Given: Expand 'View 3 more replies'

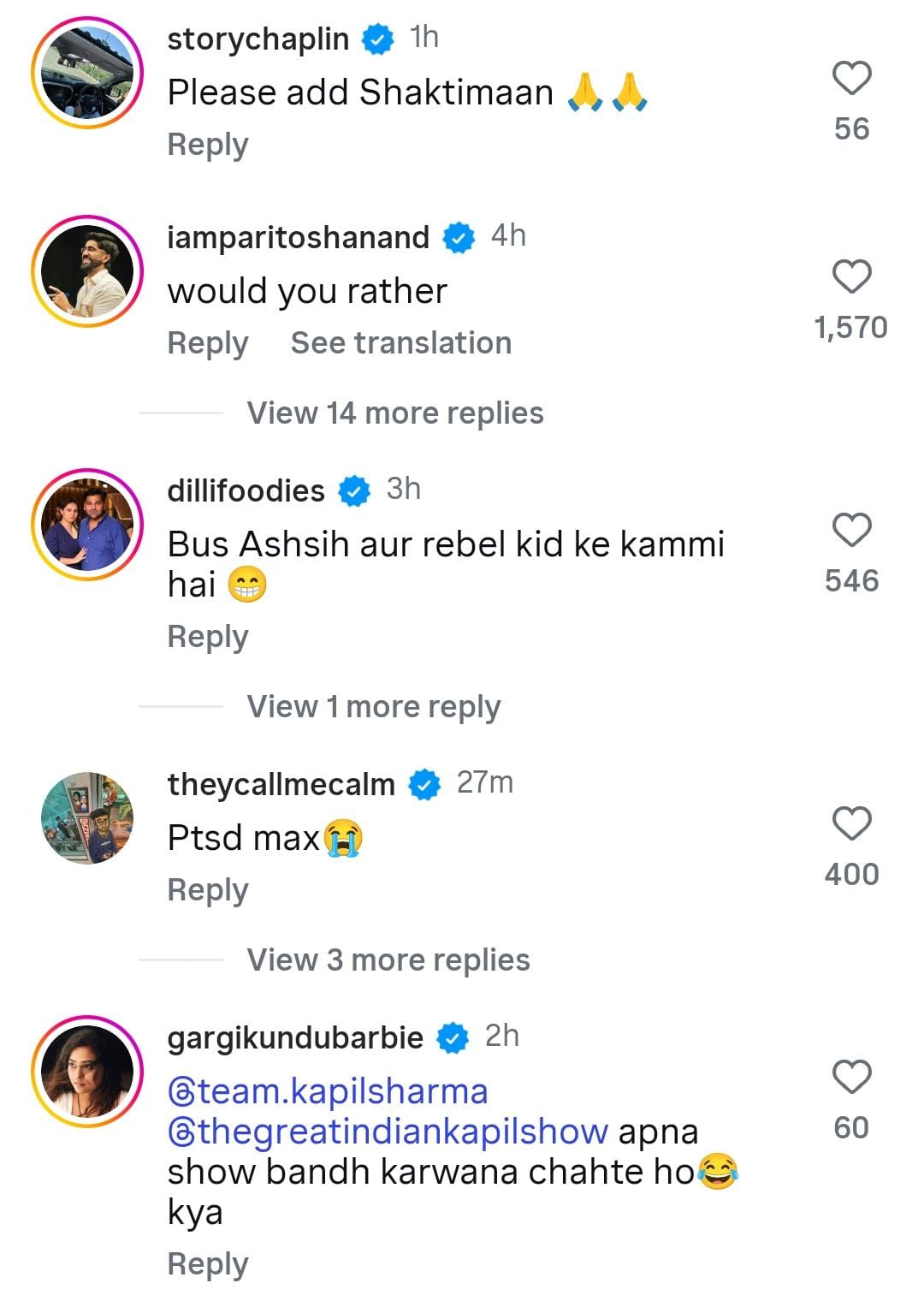Looking at the screenshot, I should (x=388, y=960).
